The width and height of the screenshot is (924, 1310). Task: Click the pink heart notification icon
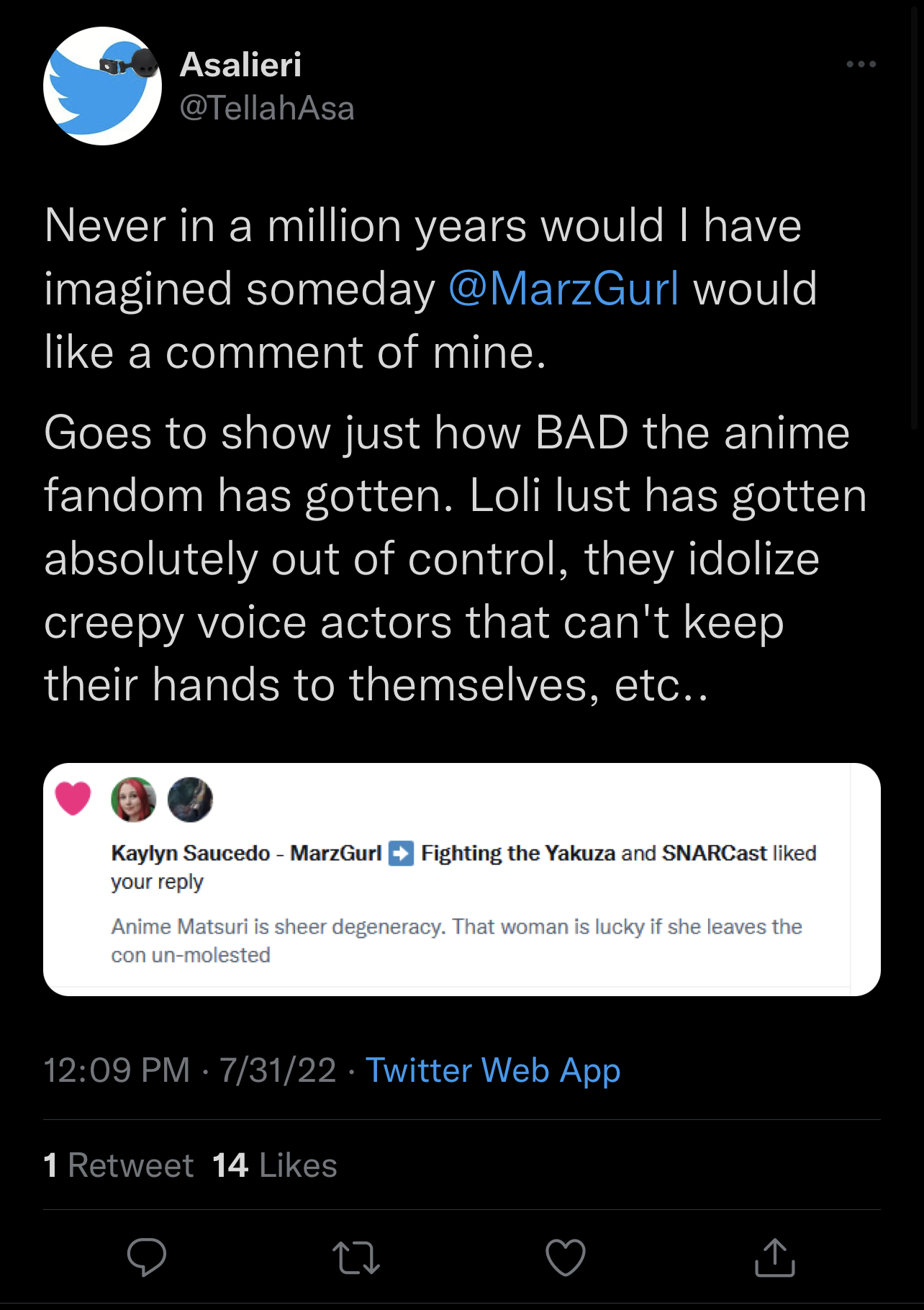[73, 798]
